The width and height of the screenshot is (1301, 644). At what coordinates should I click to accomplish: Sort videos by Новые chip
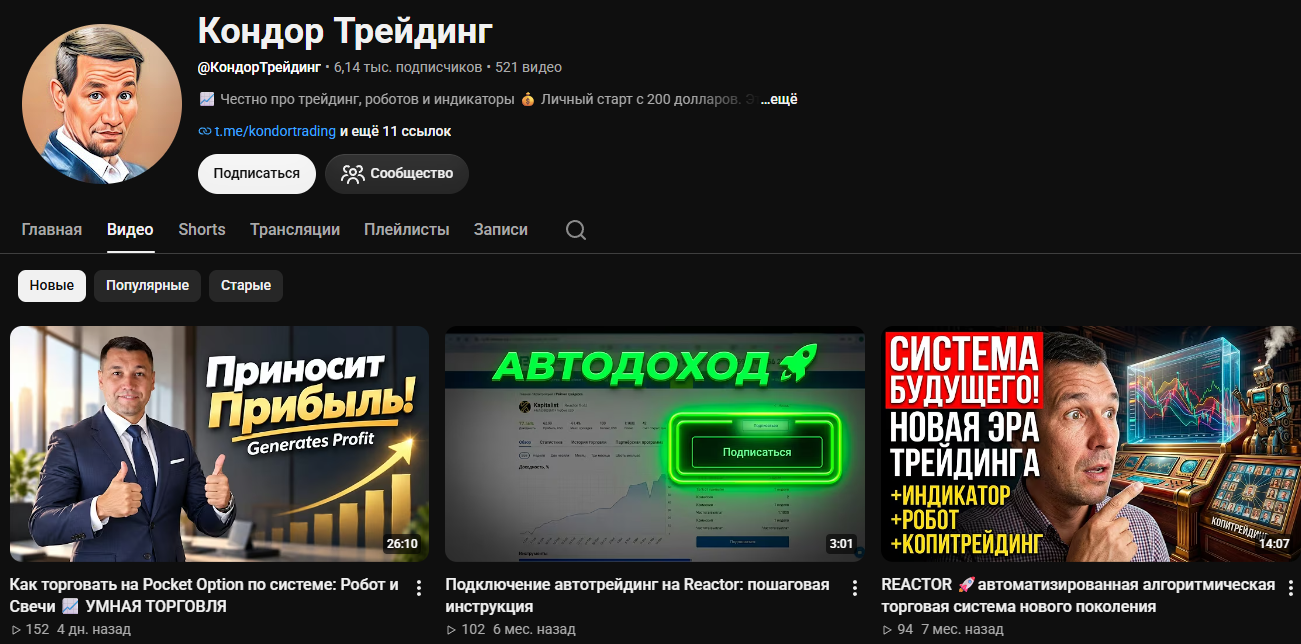52,285
